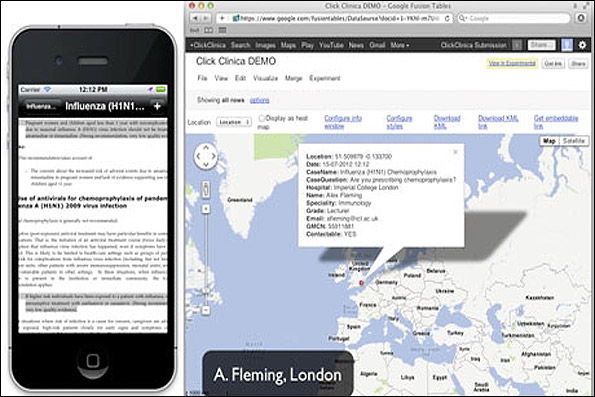
Task: Tap the plus icon in iPhone header
Action: (157, 106)
